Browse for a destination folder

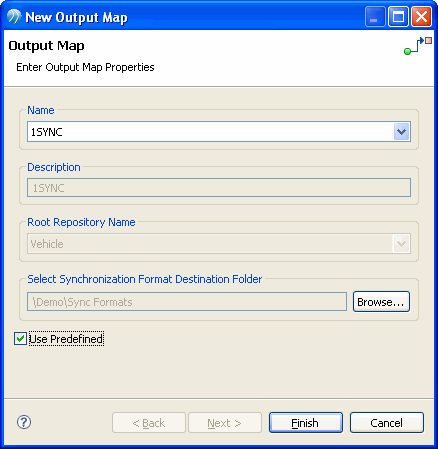[x=381, y=302]
